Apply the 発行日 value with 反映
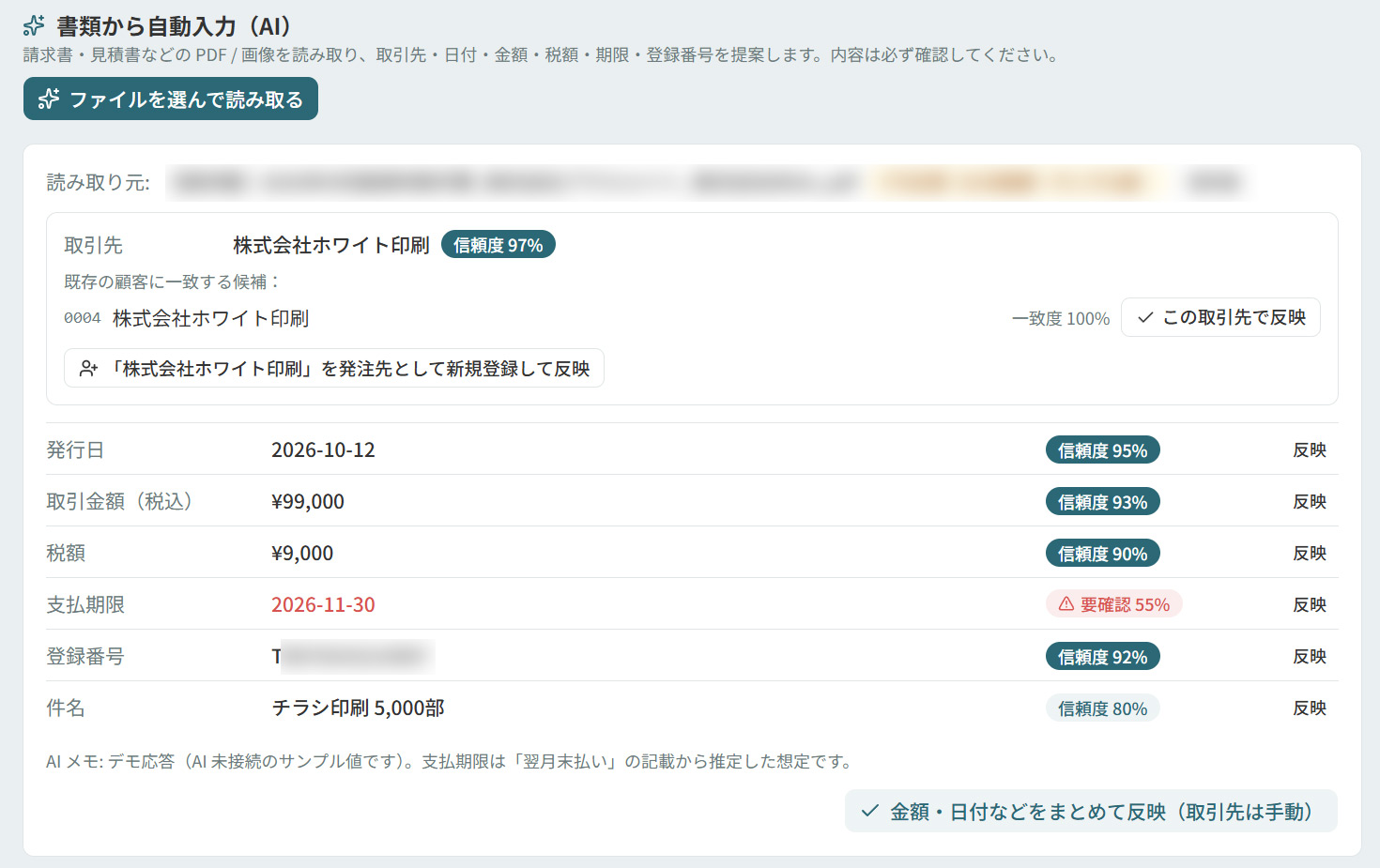1380x868 pixels. pos(1309,450)
